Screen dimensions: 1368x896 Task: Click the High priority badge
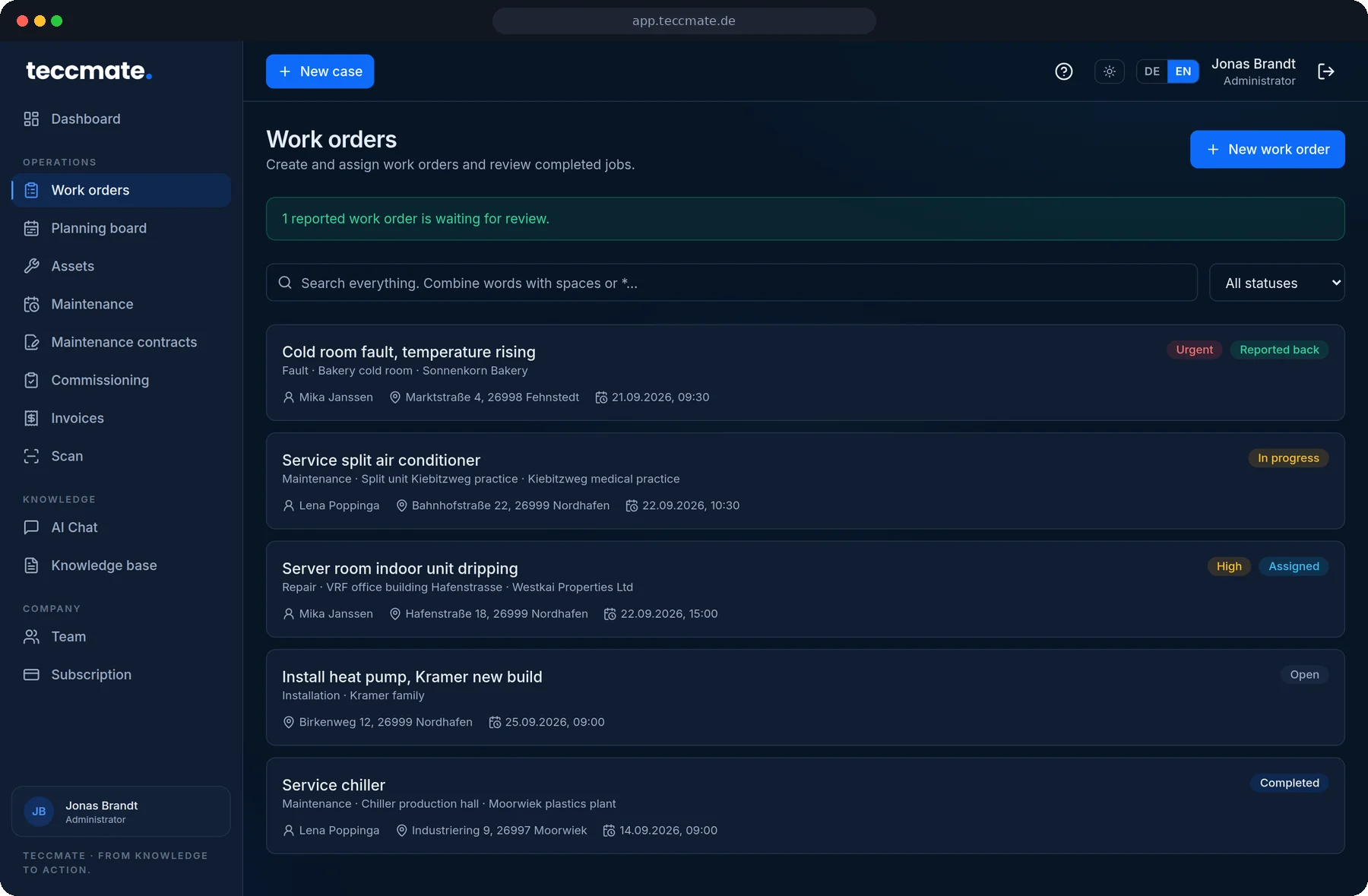[1229, 566]
